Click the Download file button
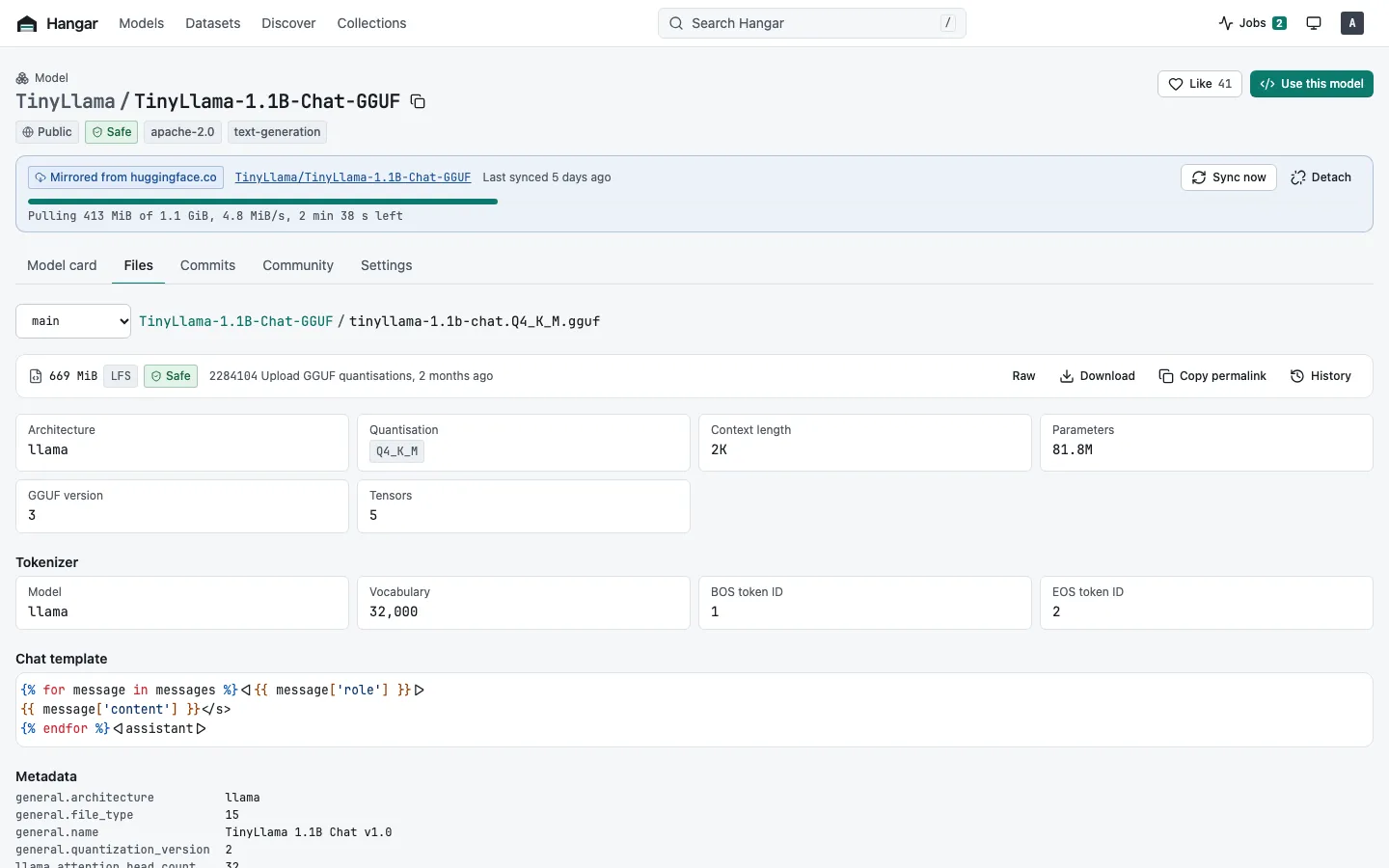This screenshot has height=868, width=1389. click(x=1098, y=376)
